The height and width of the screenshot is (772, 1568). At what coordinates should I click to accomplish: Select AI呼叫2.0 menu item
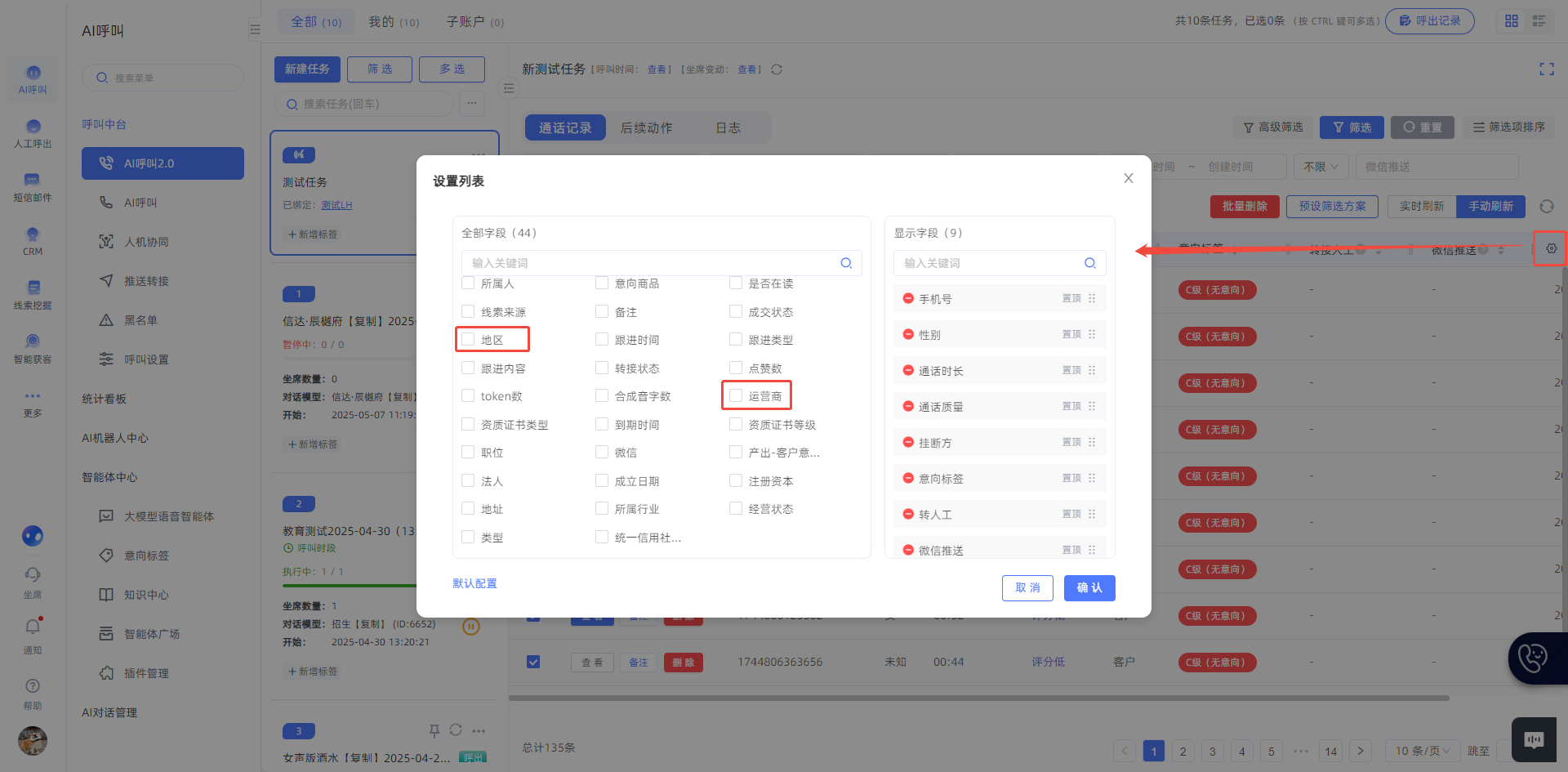163,163
